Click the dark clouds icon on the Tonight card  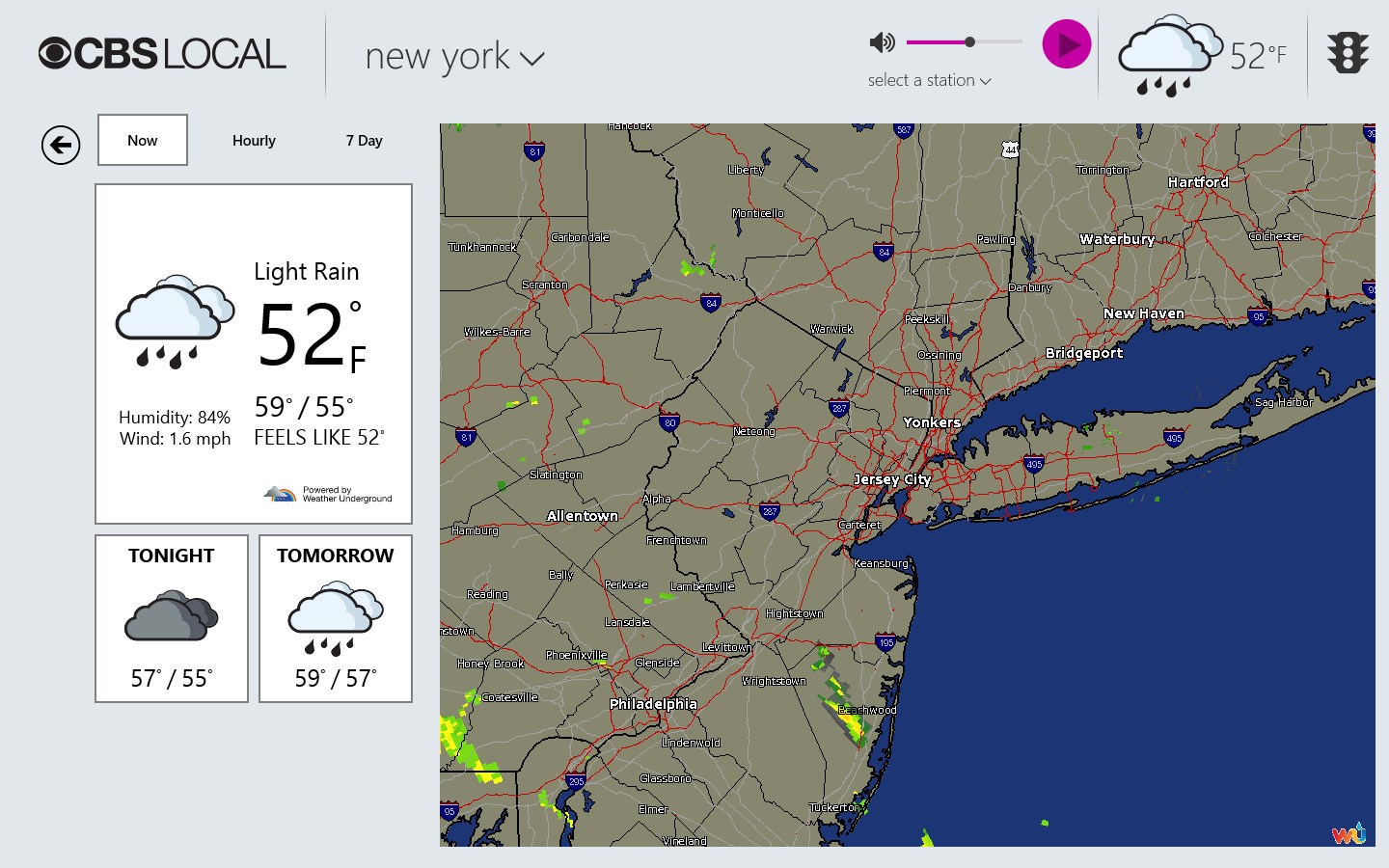click(x=170, y=617)
